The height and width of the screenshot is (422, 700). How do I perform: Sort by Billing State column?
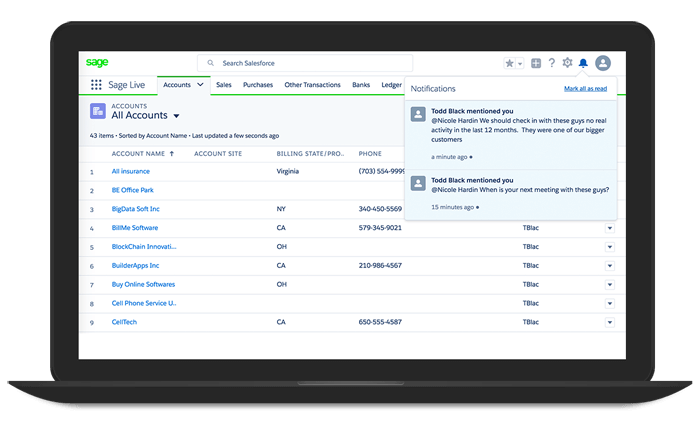click(x=310, y=154)
